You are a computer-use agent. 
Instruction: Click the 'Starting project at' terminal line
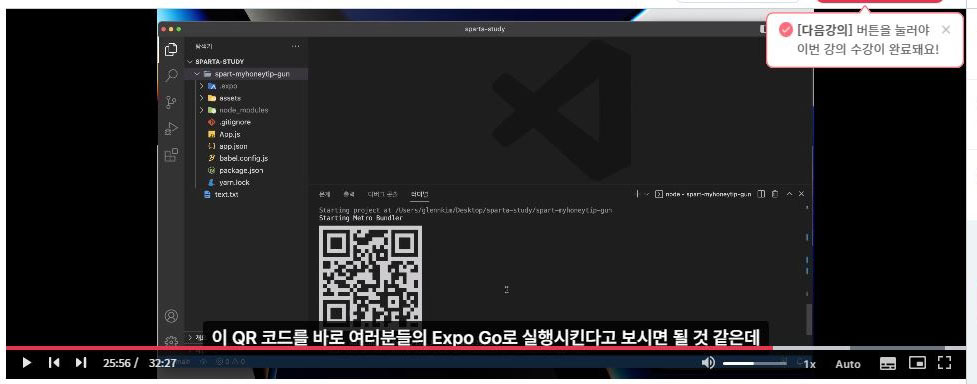[x=465, y=211]
